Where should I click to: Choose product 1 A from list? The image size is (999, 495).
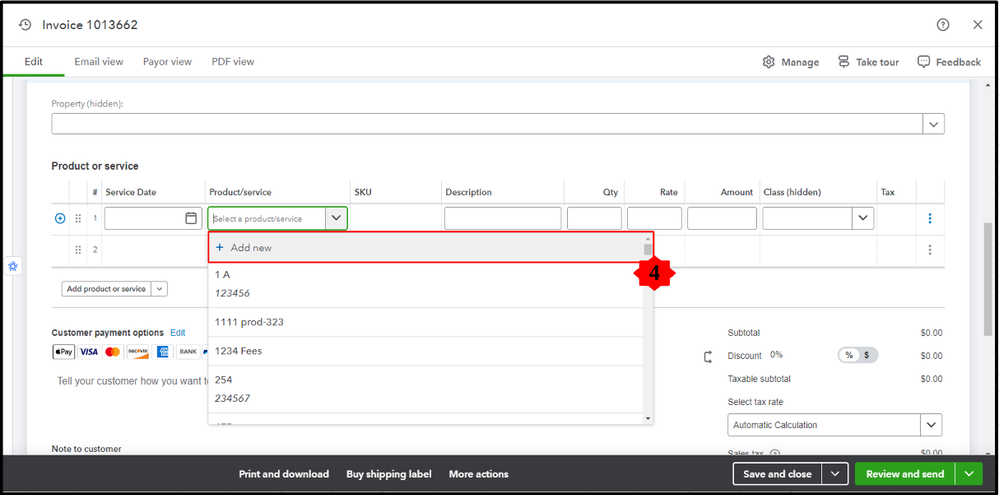pyautogui.click(x=426, y=284)
